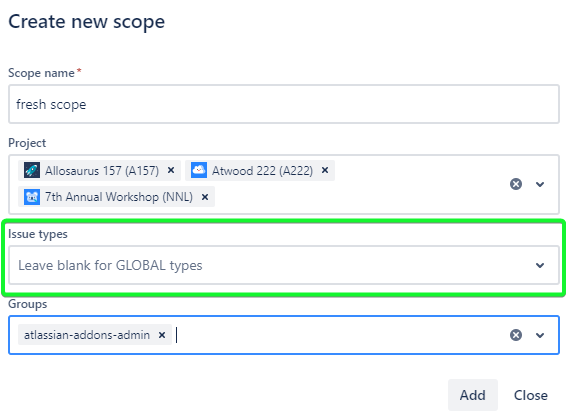The width and height of the screenshot is (570, 415).
Task: Click the 7th Annual Workshop avatar icon
Action: coord(32,197)
